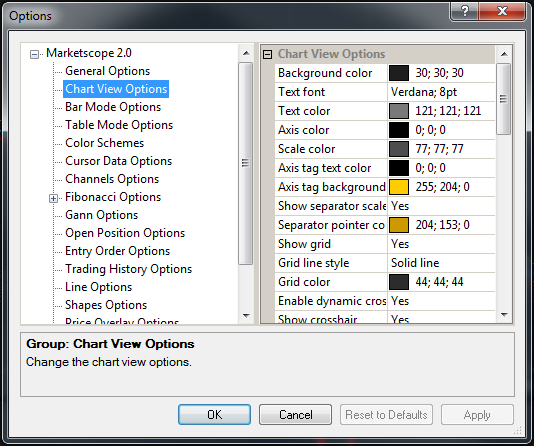Click the Axis tag text color swatch
This screenshot has height=446, width=534.
(399, 168)
